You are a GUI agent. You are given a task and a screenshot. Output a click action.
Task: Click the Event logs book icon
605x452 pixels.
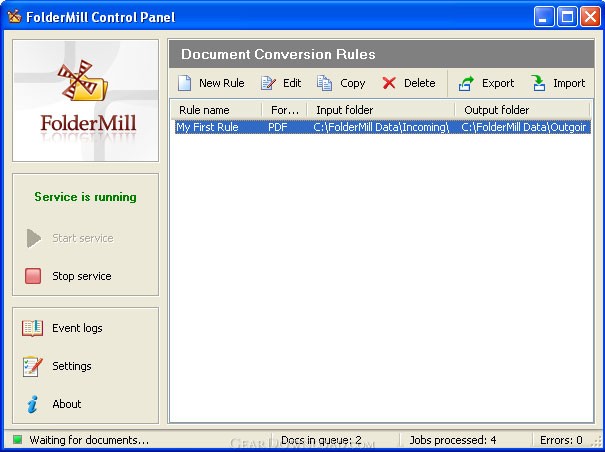pyautogui.click(x=32, y=328)
